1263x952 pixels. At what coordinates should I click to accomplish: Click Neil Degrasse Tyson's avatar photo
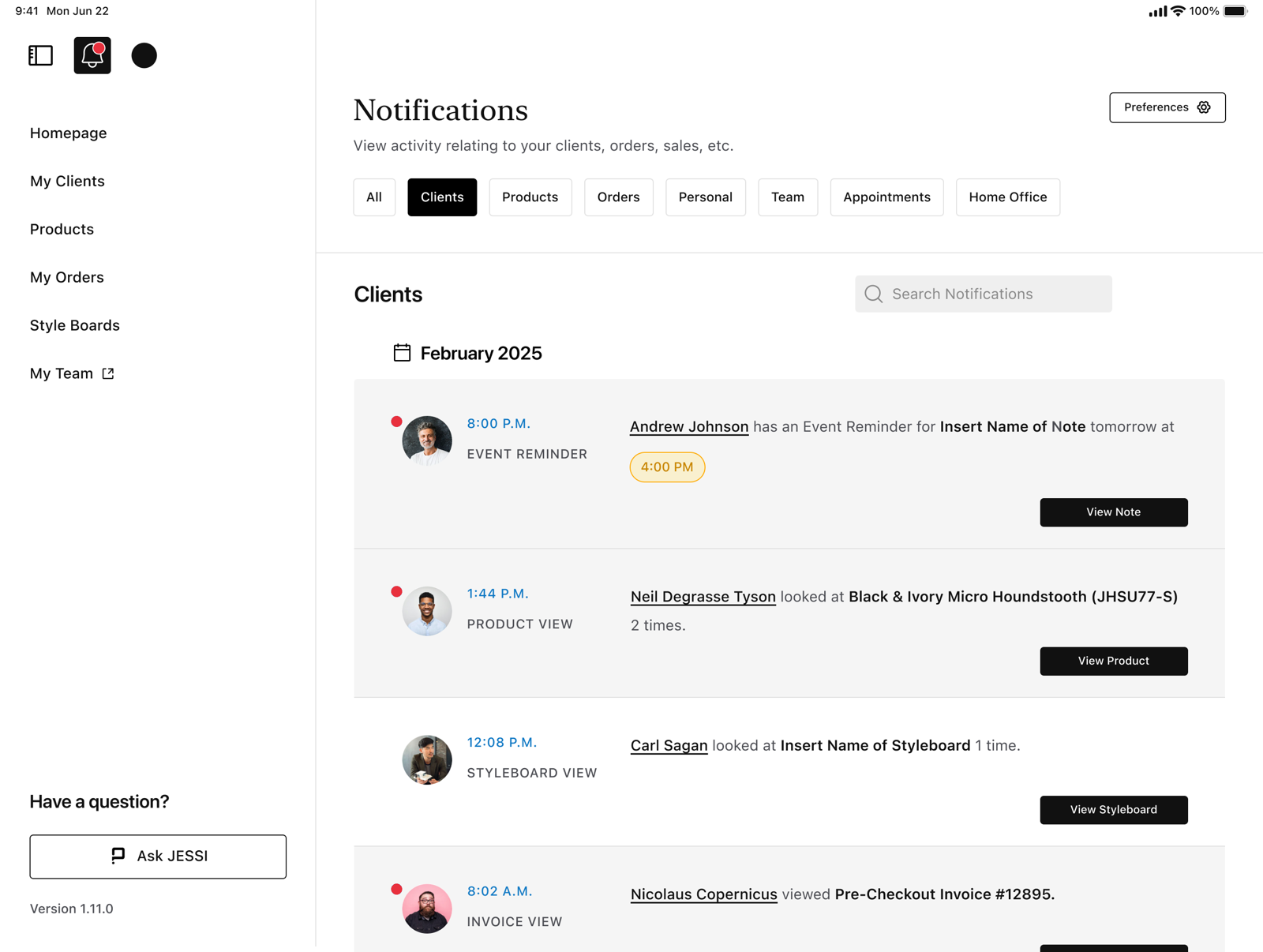pyautogui.click(x=427, y=611)
